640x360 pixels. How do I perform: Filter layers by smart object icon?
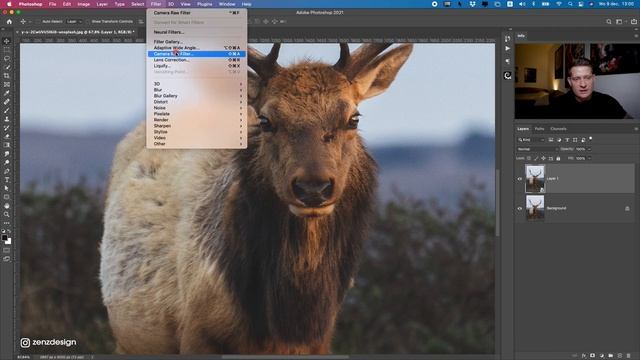tap(583, 140)
